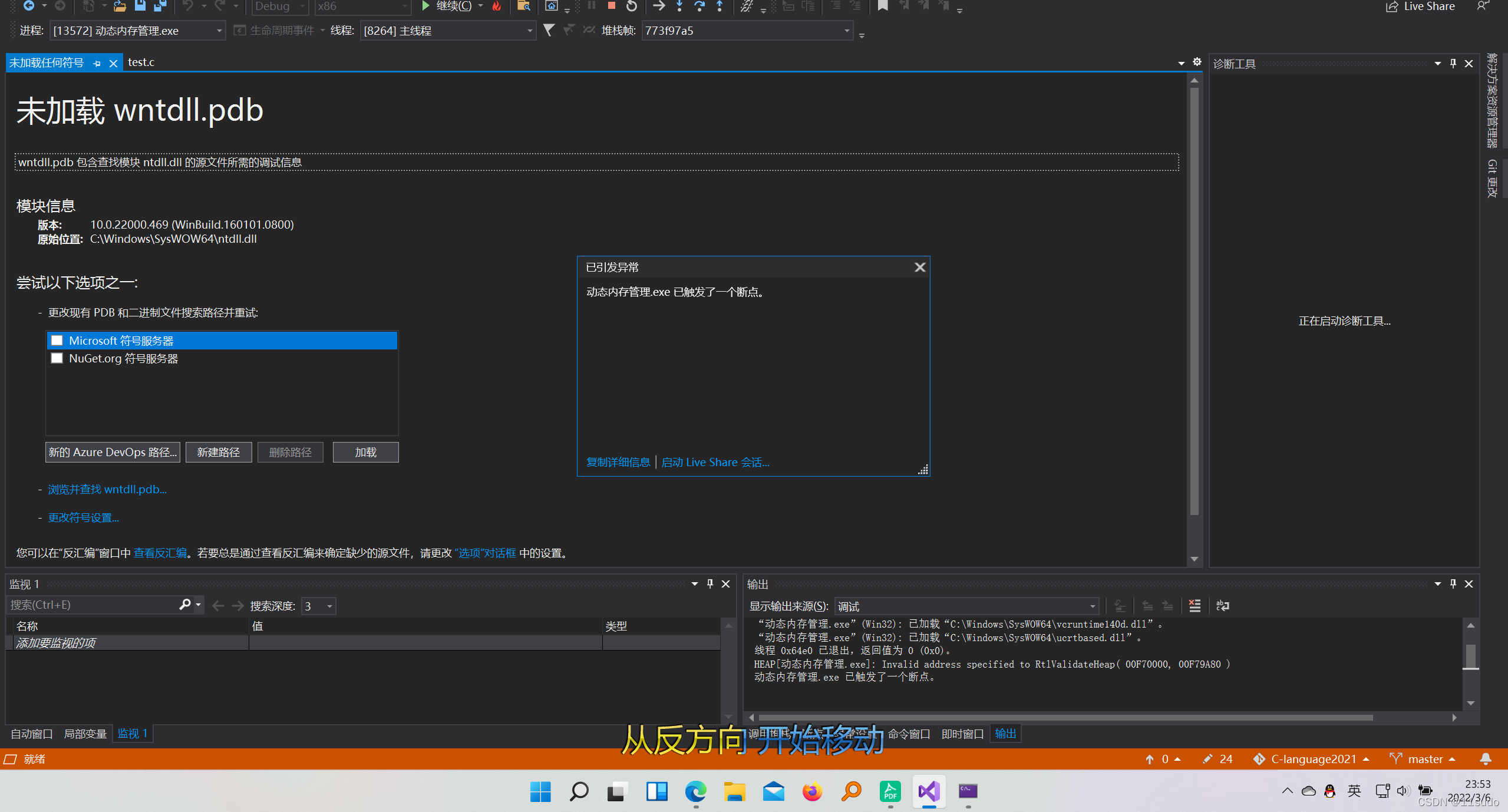Screen dimensions: 1508x812
Task: Click the clear all output icon
Action: coord(1194,606)
